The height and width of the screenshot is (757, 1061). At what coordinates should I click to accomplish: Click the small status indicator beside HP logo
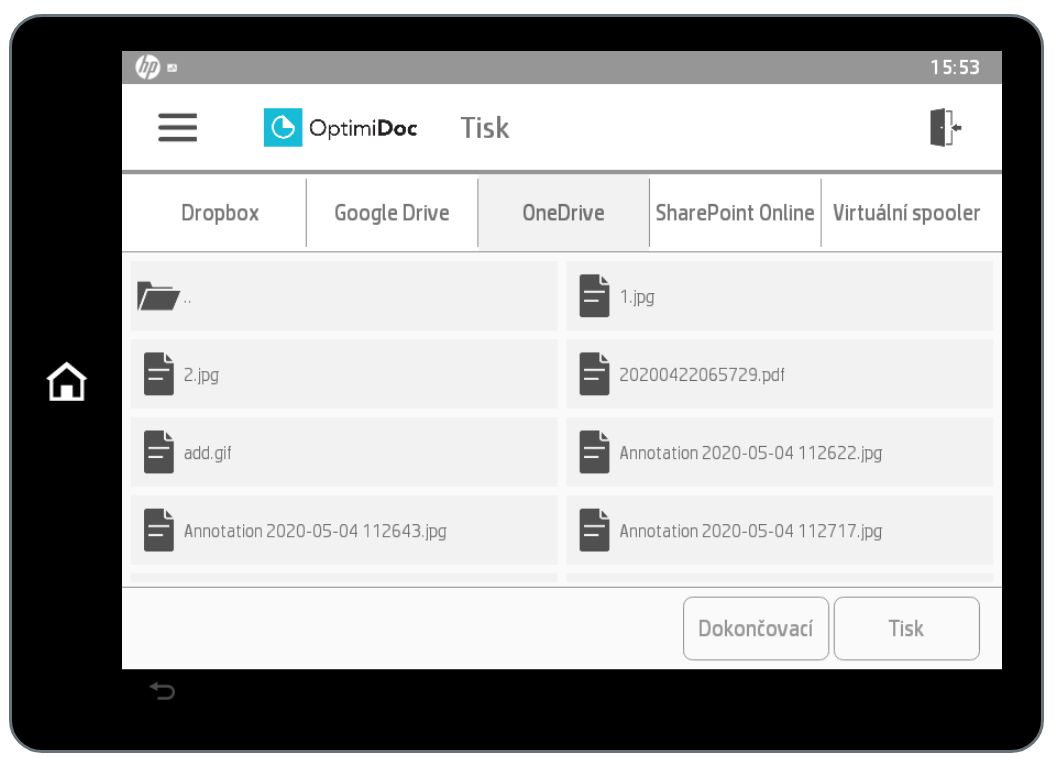click(172, 68)
